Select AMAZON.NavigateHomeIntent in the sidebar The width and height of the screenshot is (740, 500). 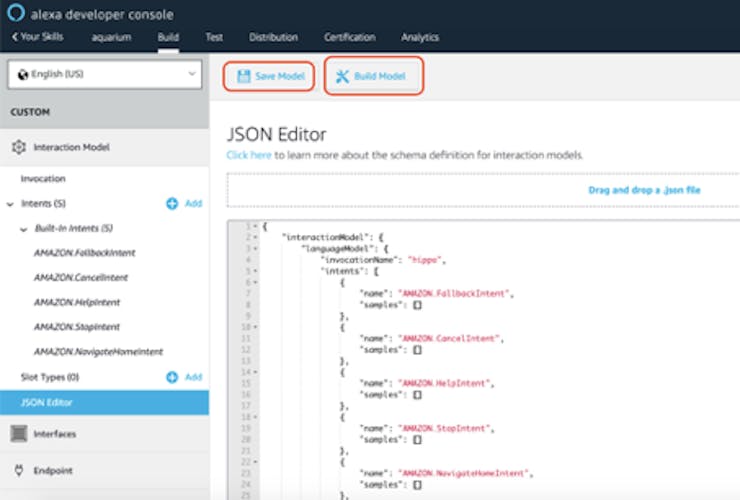coord(98,352)
